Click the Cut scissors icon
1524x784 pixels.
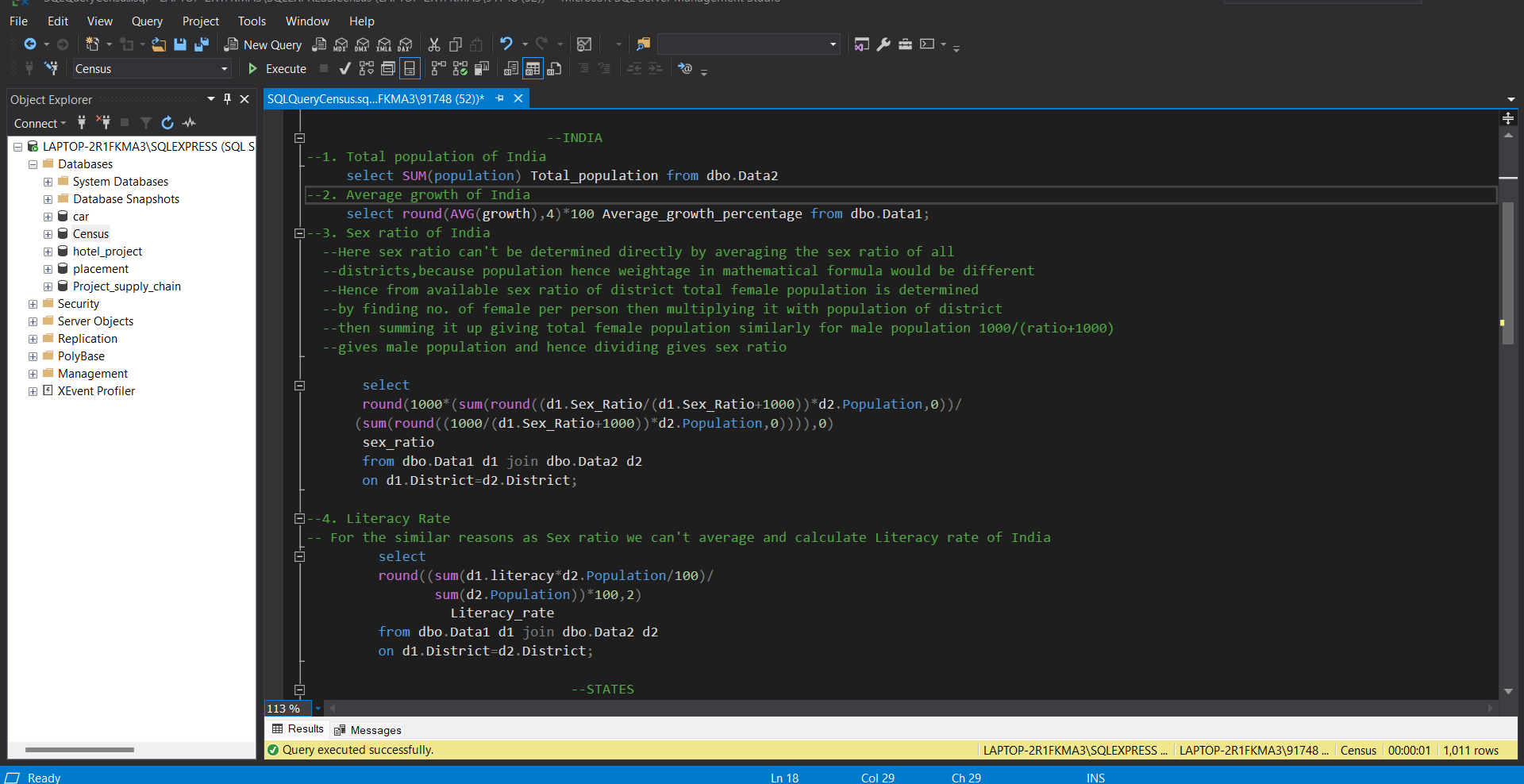434,44
